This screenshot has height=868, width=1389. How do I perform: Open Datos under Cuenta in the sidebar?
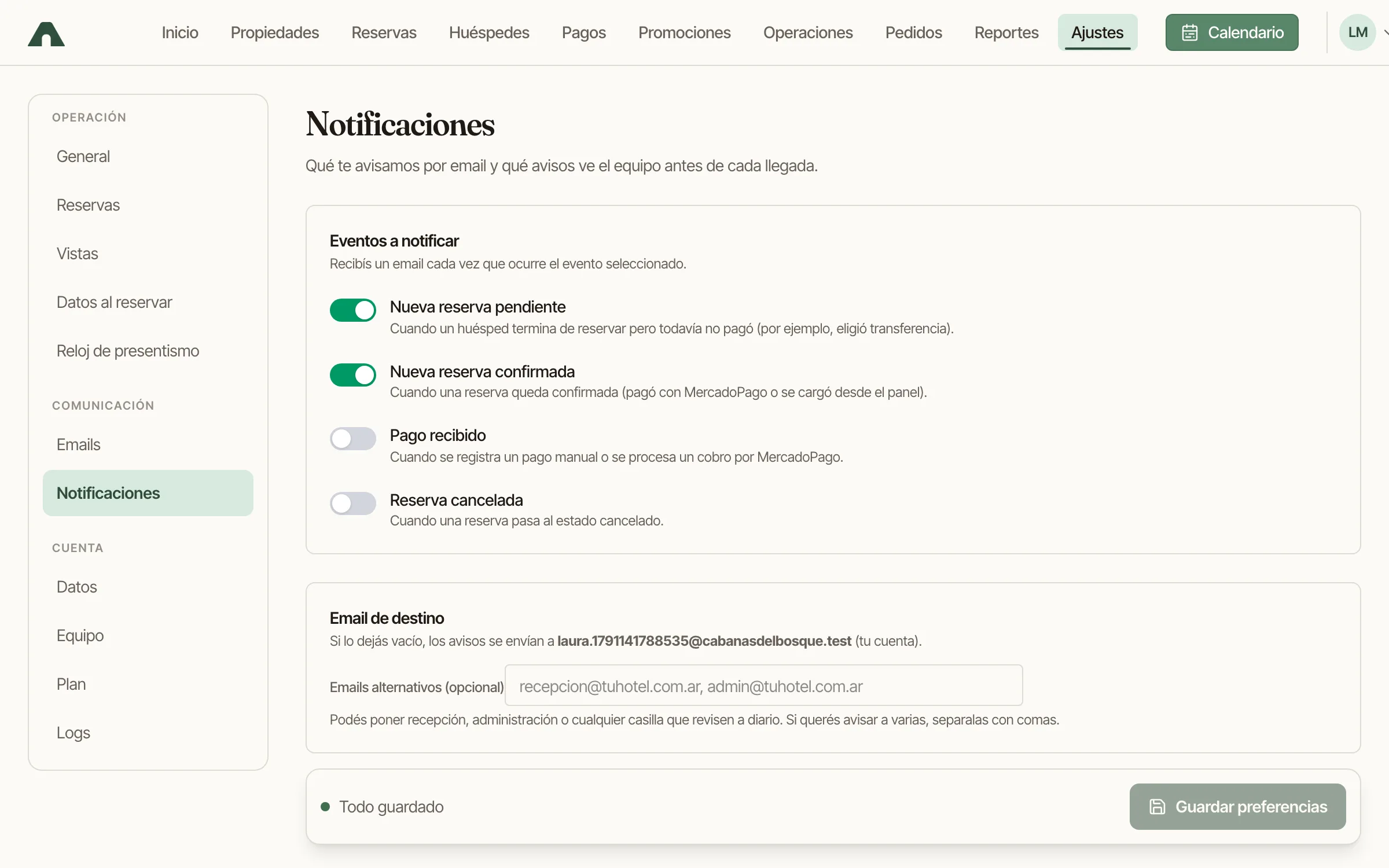point(148,587)
